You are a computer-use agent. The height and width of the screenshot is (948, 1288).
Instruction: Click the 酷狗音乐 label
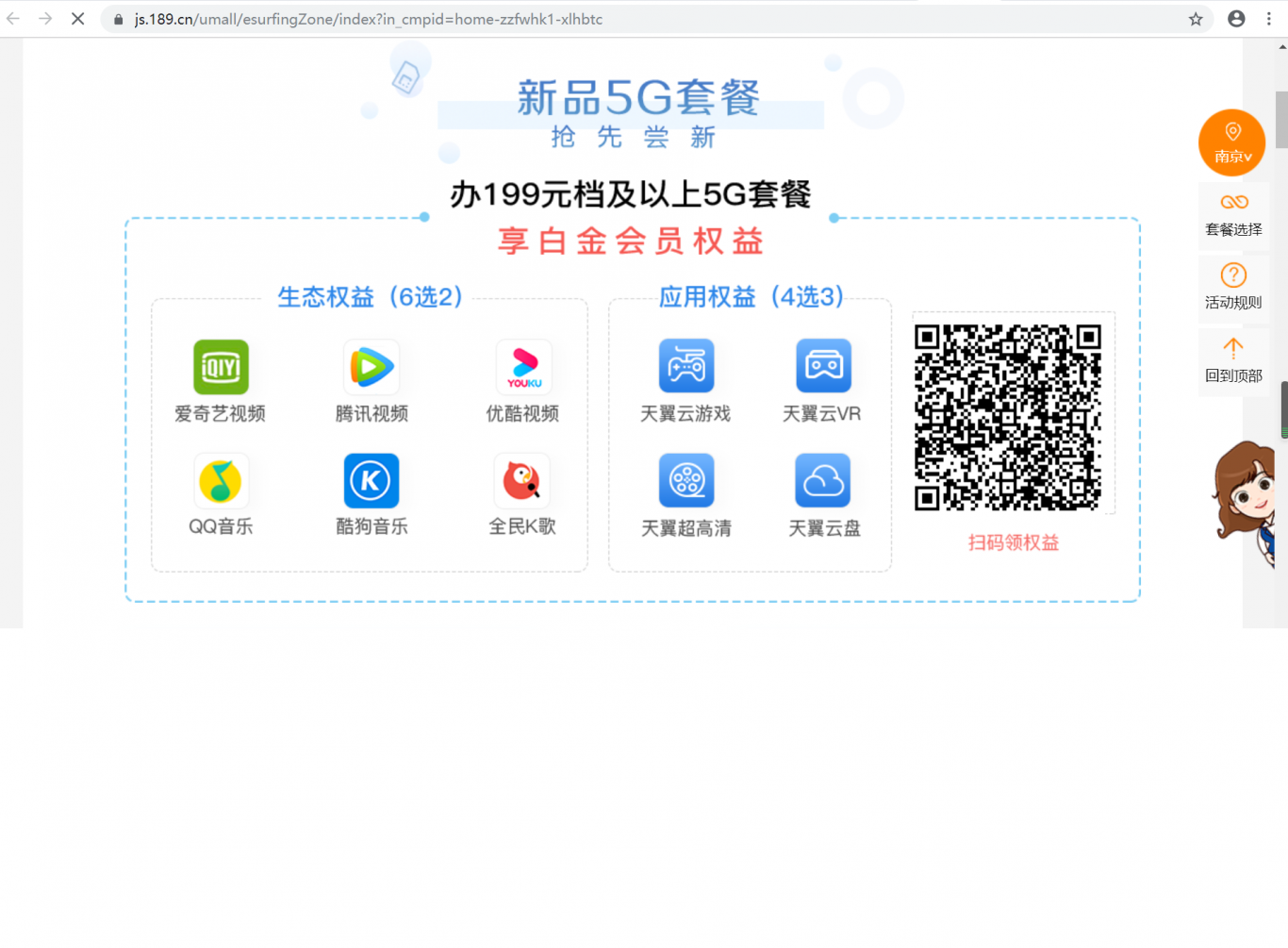click(372, 526)
